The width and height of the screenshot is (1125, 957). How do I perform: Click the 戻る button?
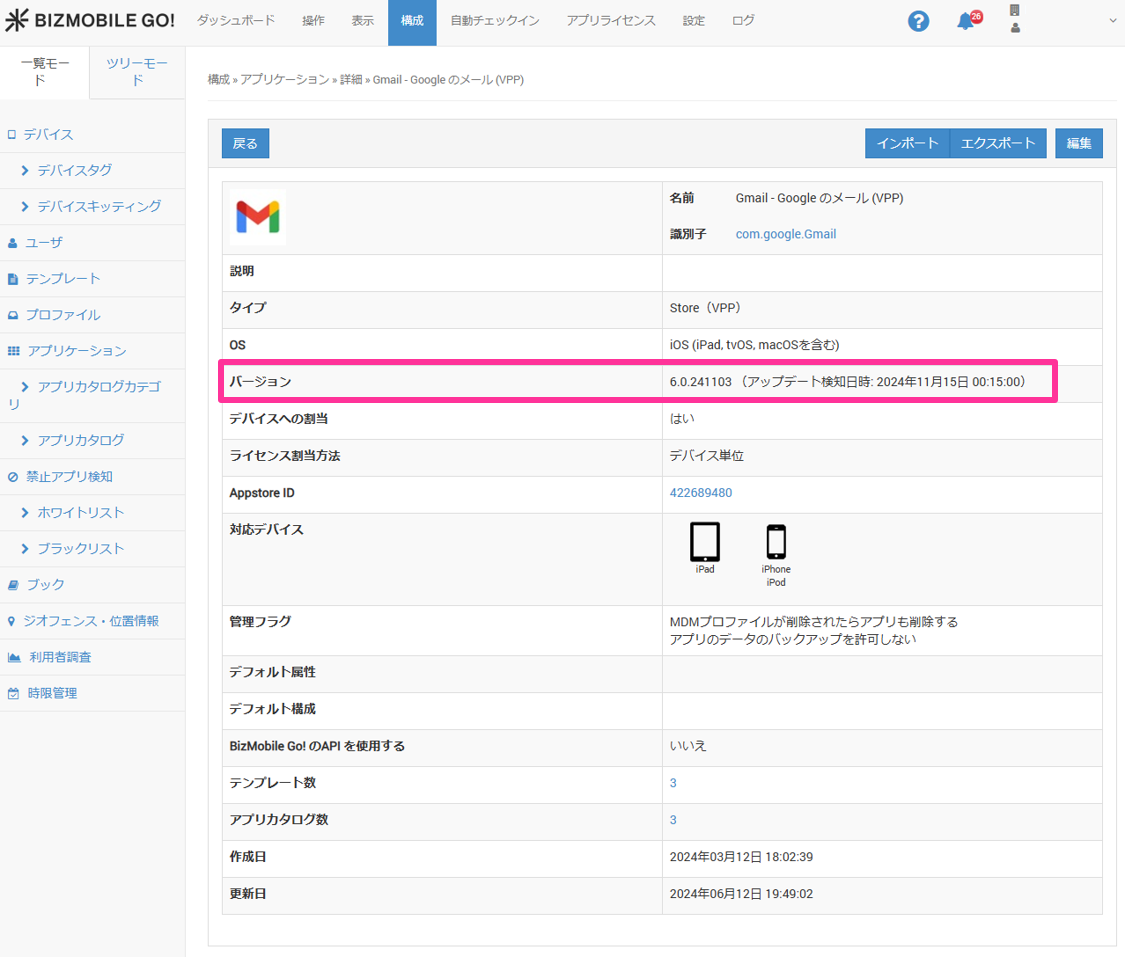pos(245,143)
